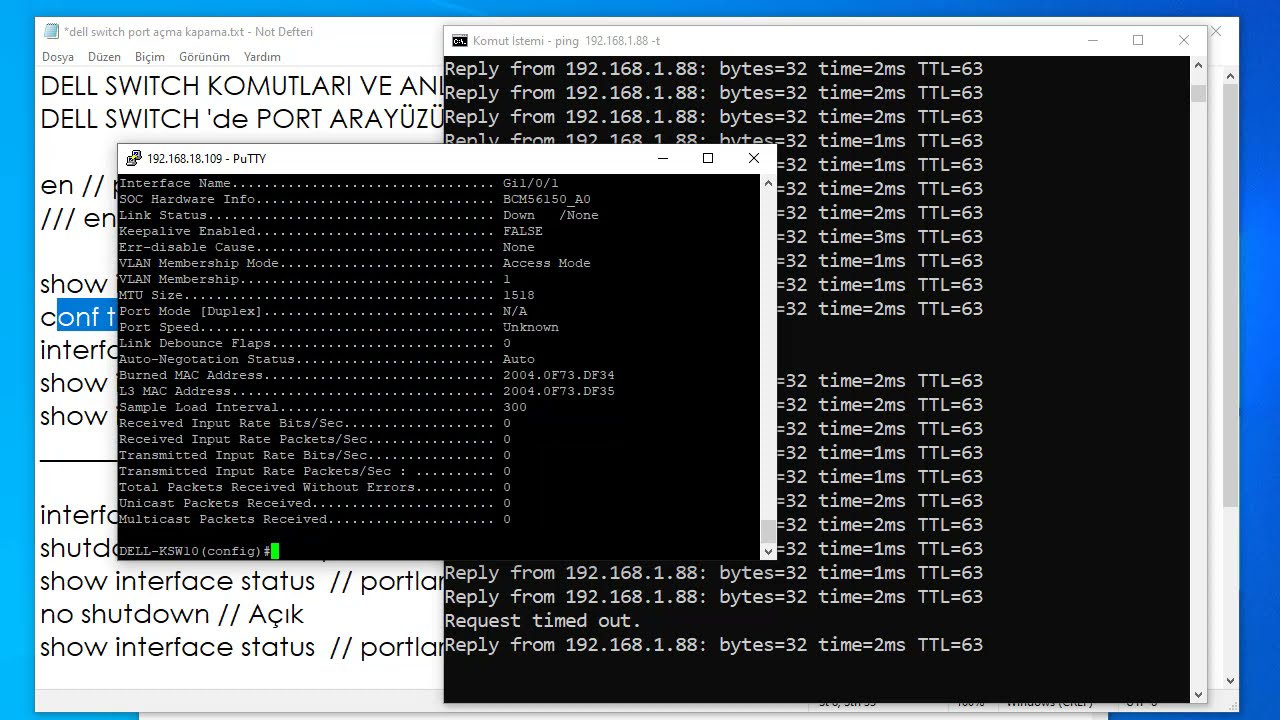This screenshot has width=1280, height=720.
Task: Click 'VLAN Membership Mode' row in PuTTY
Action: coord(354,263)
